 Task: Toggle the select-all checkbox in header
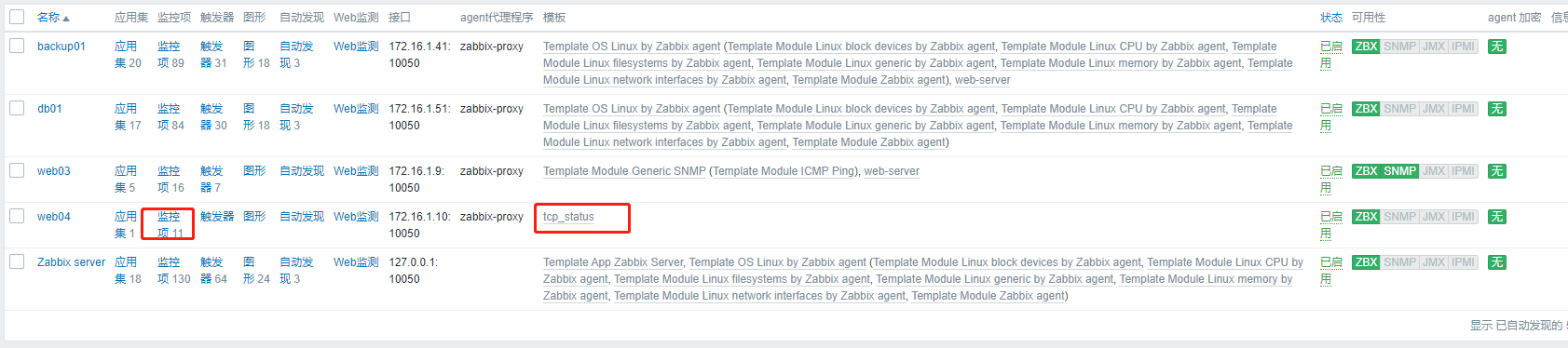(x=17, y=17)
